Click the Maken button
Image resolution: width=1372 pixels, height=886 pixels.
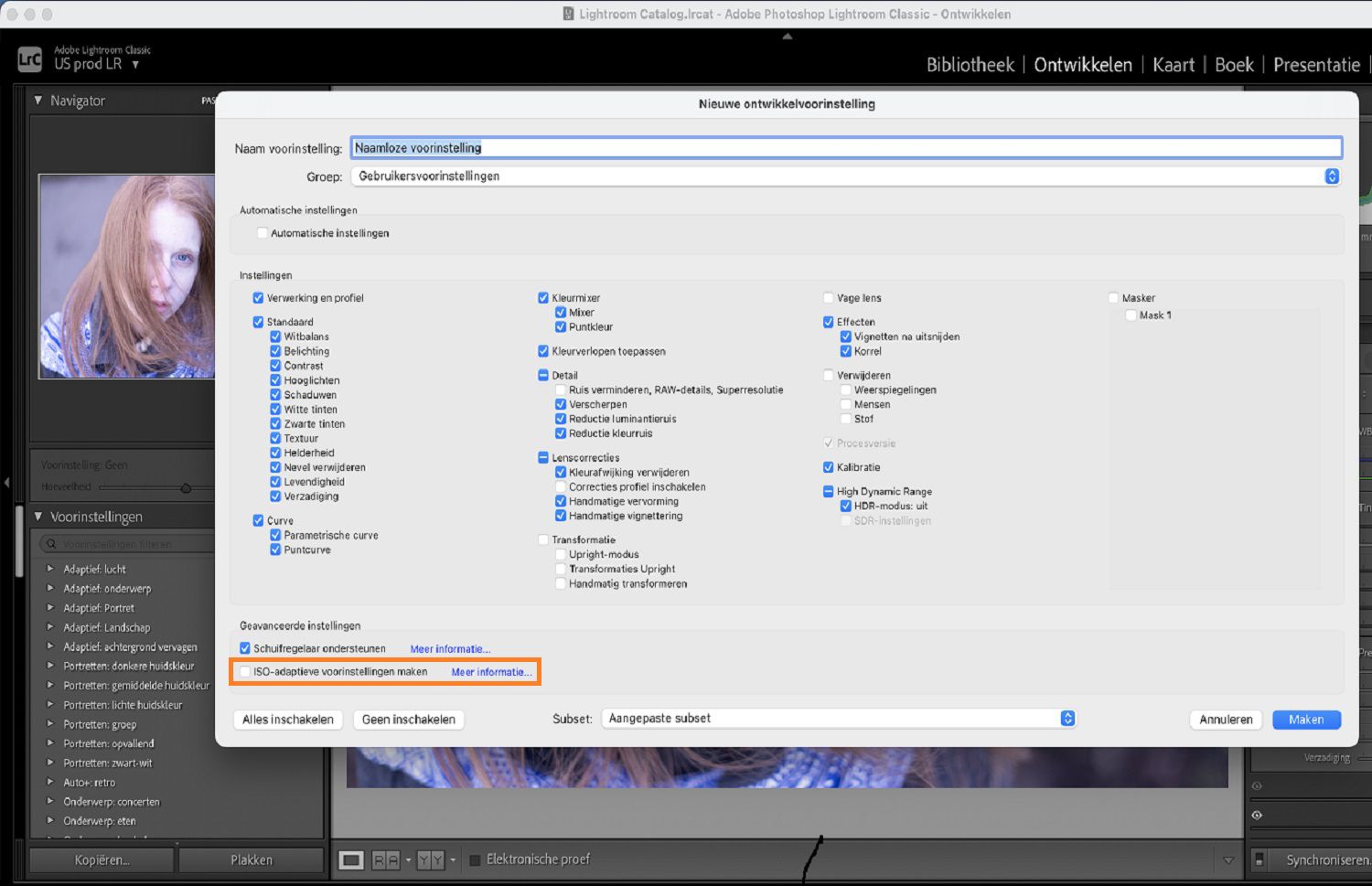click(1306, 720)
